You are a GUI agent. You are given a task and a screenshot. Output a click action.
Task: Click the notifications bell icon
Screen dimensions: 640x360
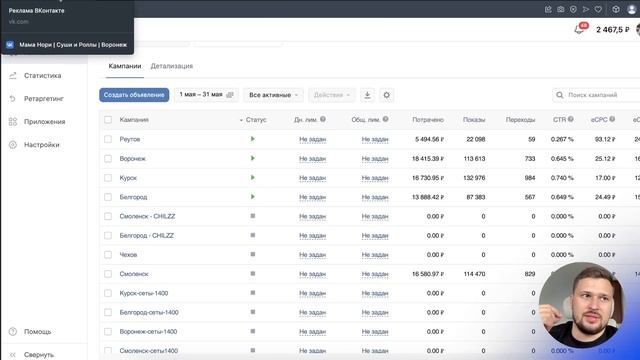click(579, 29)
